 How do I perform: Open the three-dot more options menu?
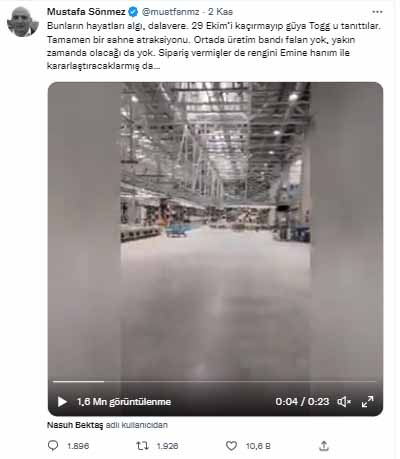click(377, 12)
